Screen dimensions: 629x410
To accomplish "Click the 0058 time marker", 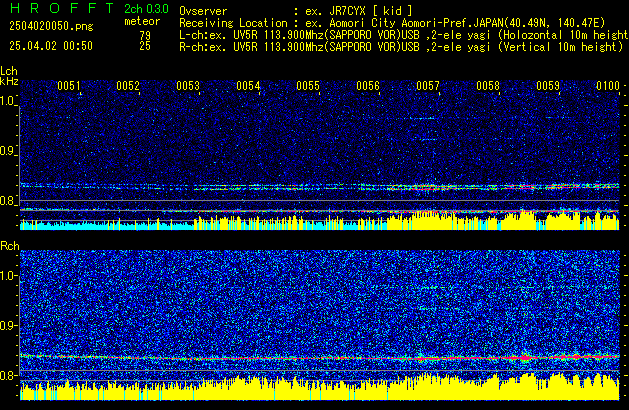I will pyautogui.click(x=488, y=86).
